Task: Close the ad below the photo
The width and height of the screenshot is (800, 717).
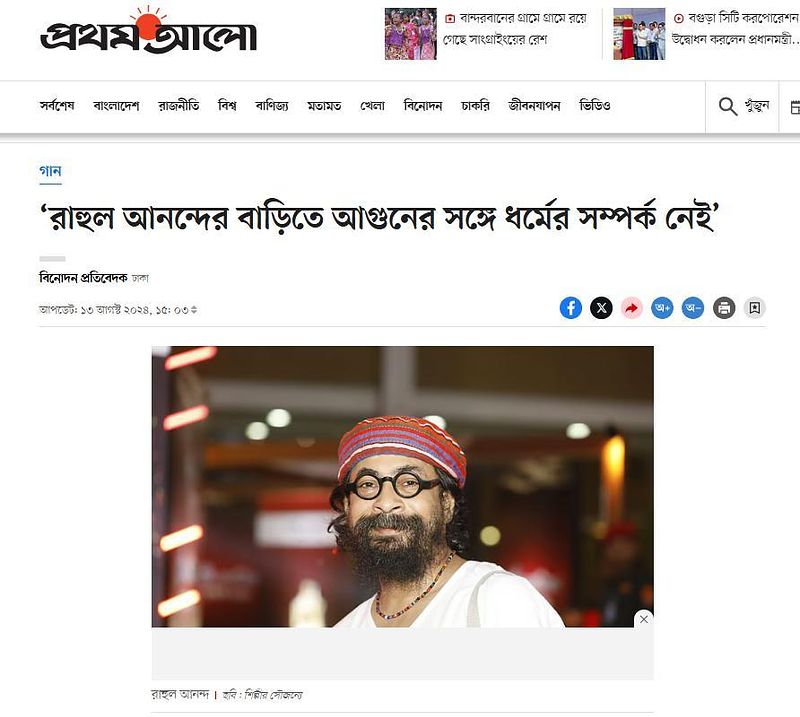Action: (644, 619)
